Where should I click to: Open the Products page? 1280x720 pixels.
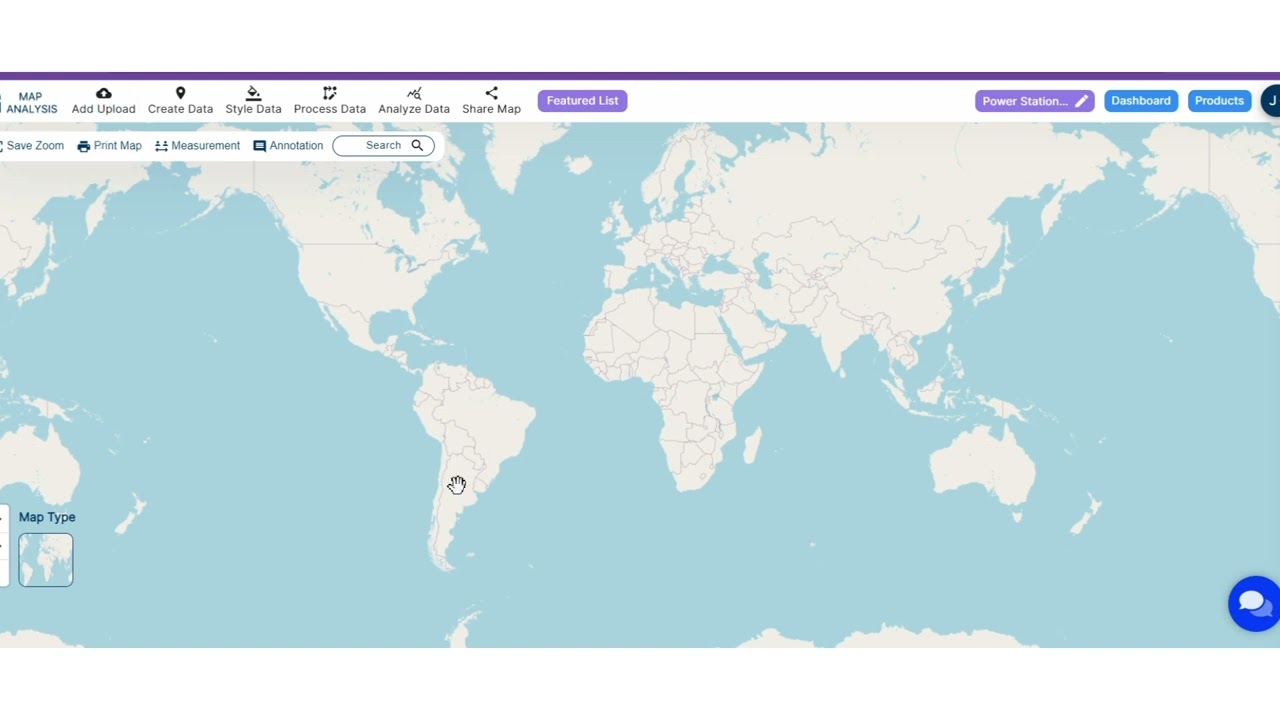1219,101
